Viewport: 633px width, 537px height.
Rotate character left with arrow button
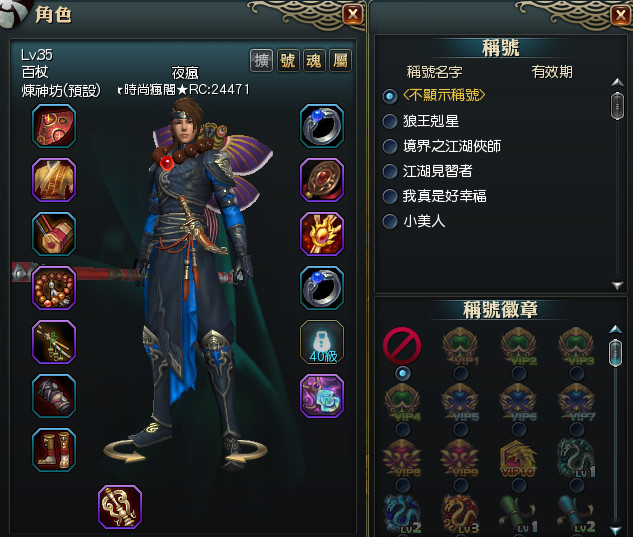click(124, 451)
